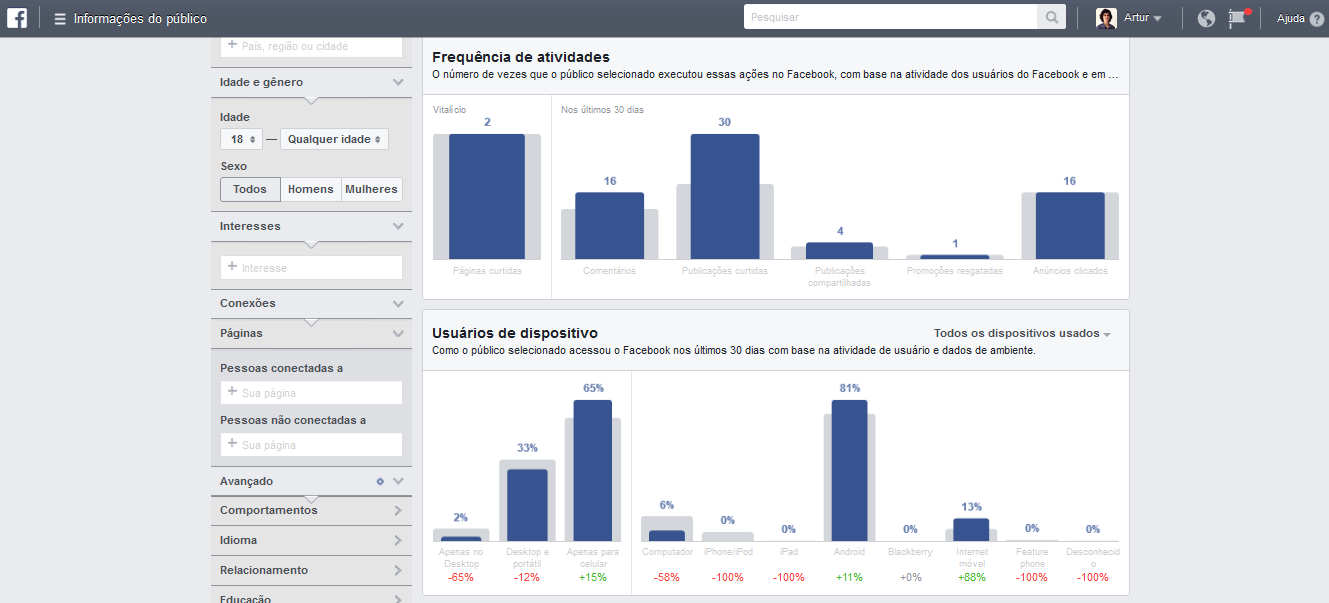Viewport: 1329px width, 603px height.
Task: Open the minimum age 18 dropdown
Action: click(244, 139)
